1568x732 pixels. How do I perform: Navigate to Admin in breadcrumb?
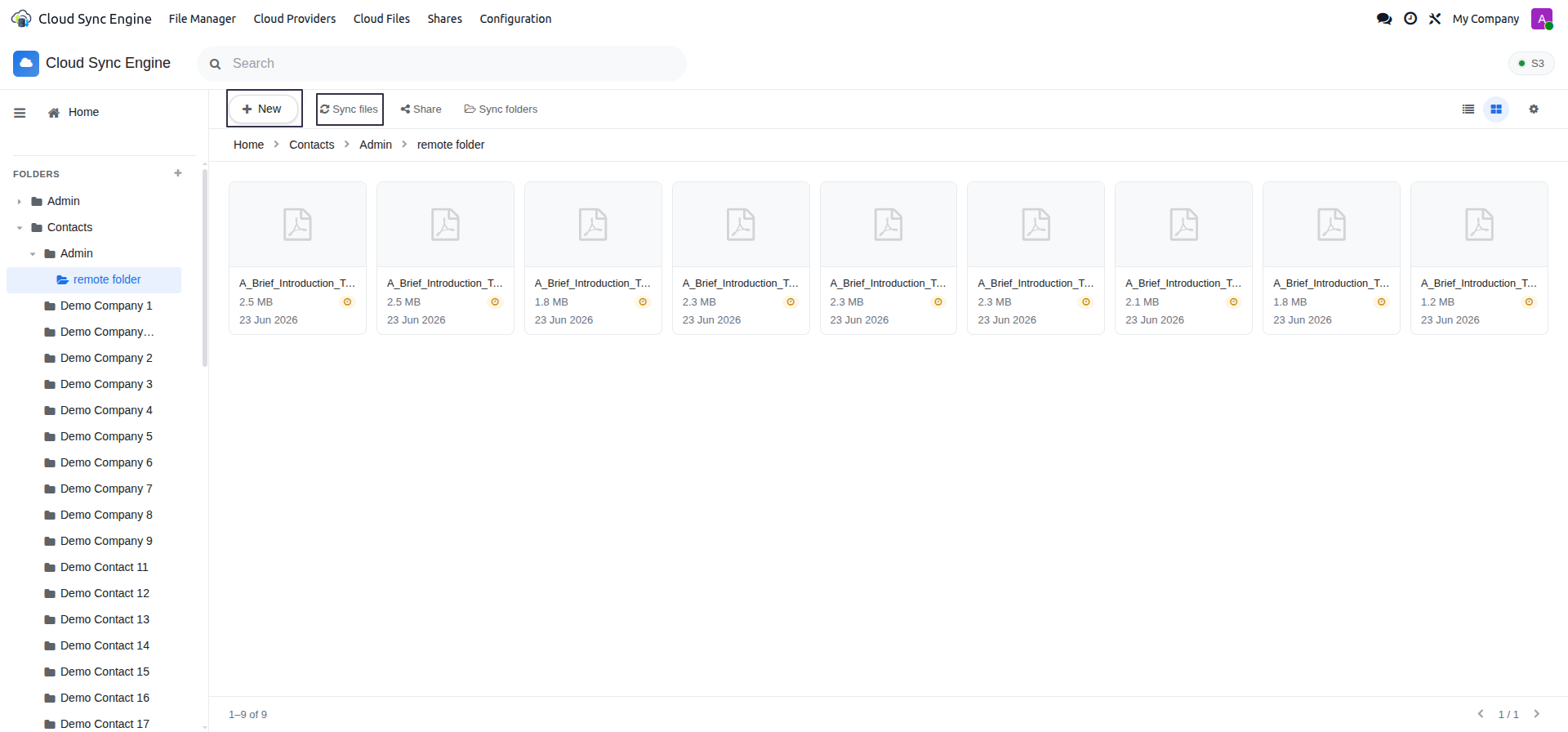click(x=376, y=145)
